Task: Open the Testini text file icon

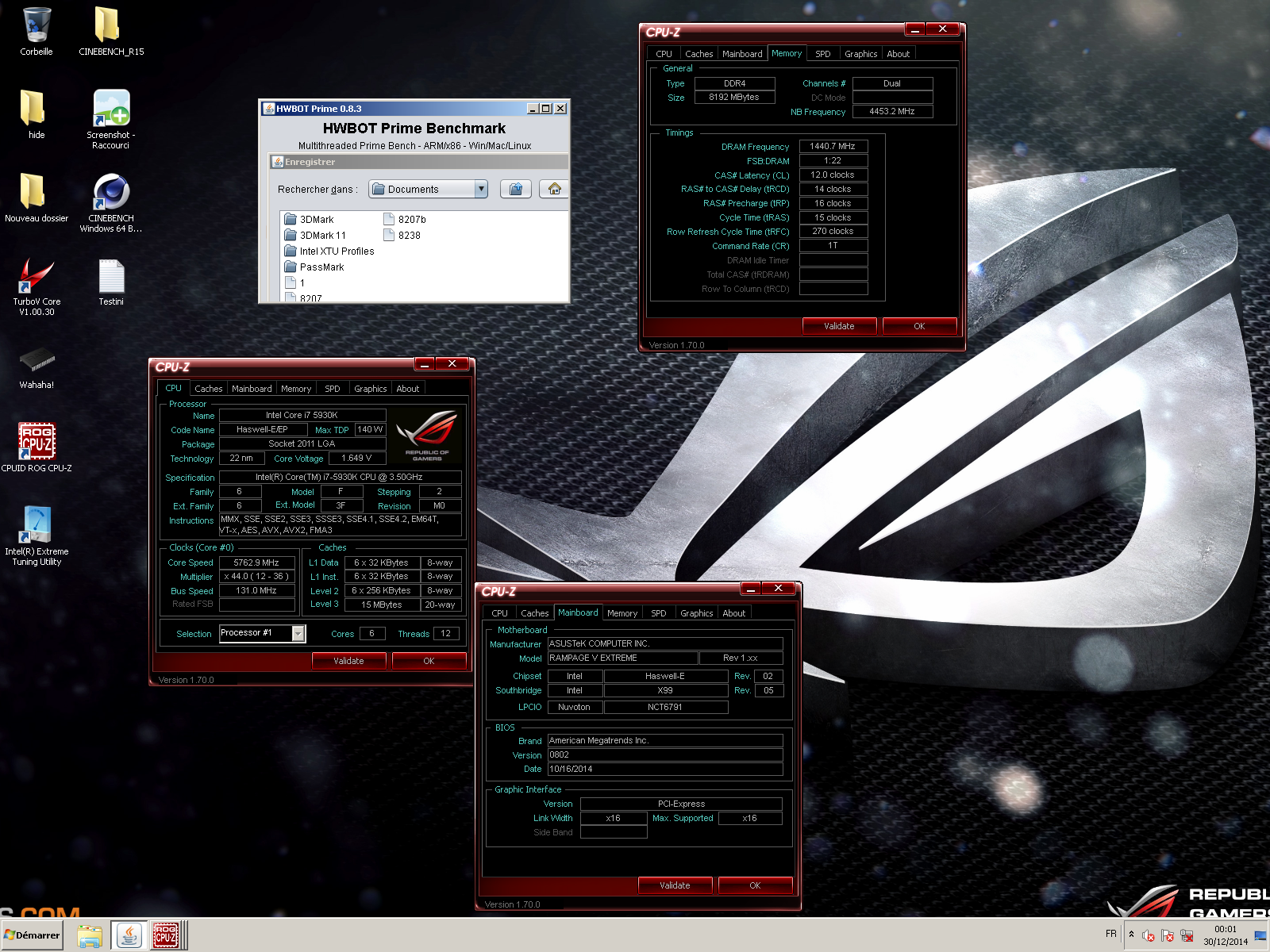Action: pyautogui.click(x=111, y=282)
